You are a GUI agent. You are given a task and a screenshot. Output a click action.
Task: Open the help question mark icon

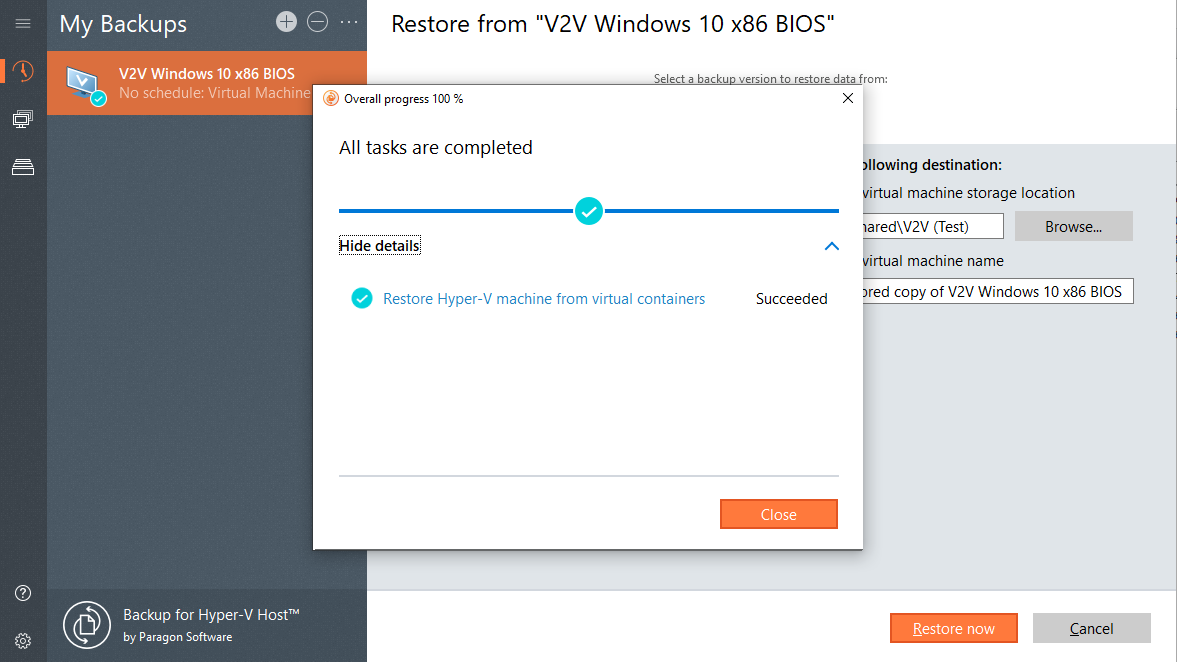(23, 593)
